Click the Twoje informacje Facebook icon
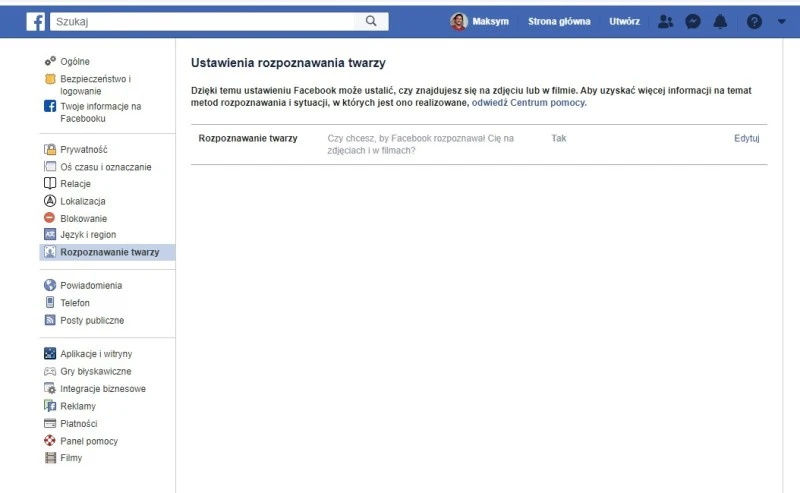800x493 pixels. (x=50, y=106)
